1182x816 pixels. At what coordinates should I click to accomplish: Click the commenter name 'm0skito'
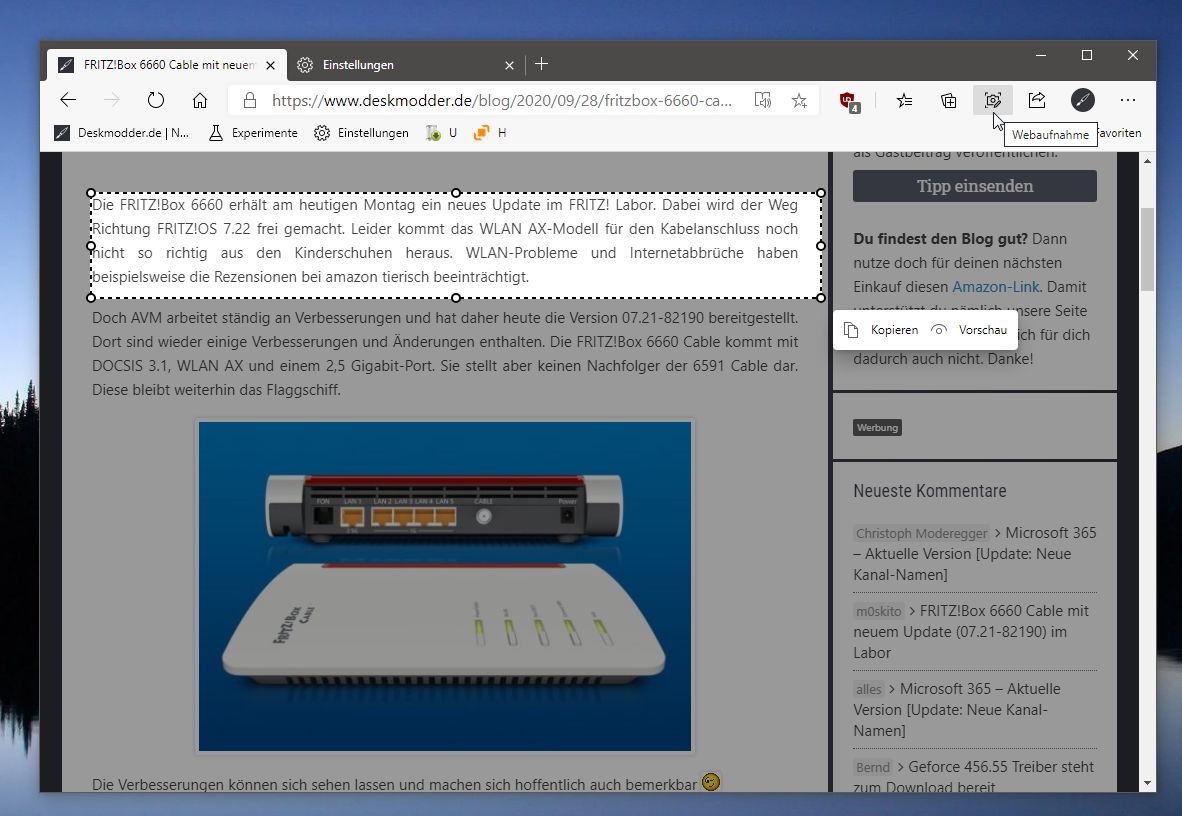(878, 612)
